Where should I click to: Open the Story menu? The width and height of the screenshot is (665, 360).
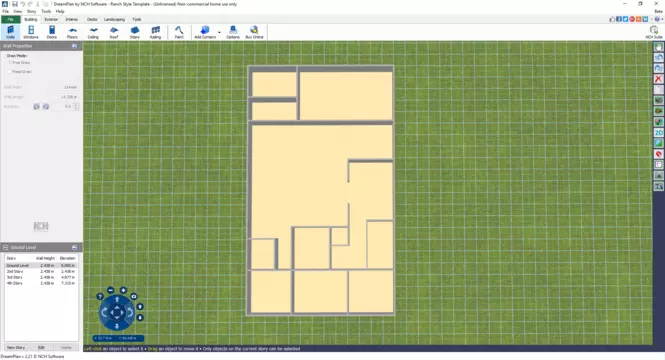click(x=32, y=11)
